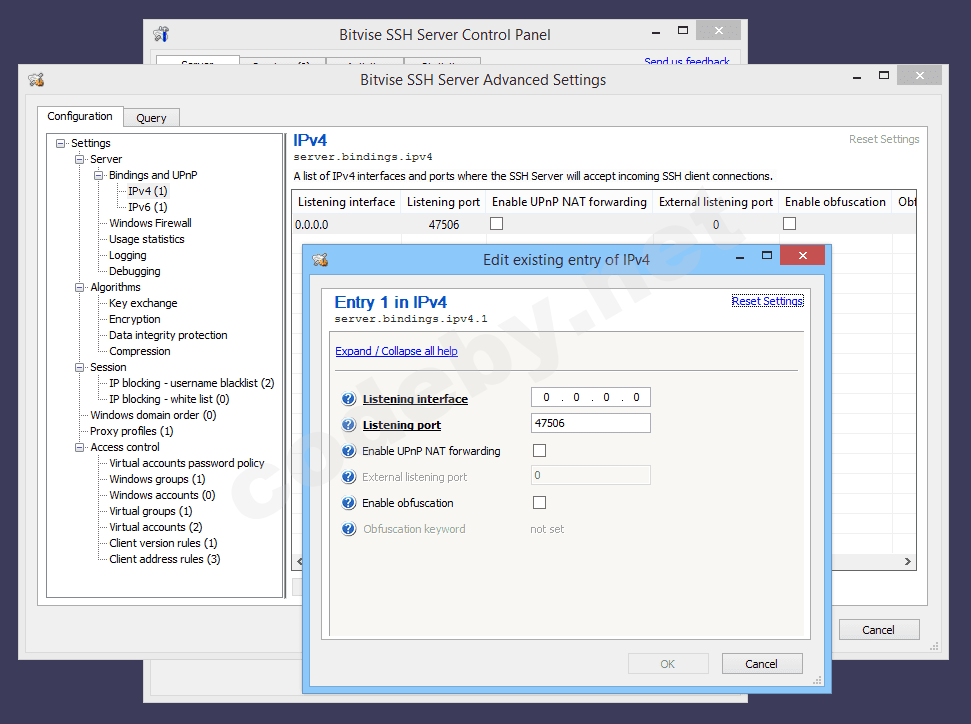The height and width of the screenshot is (724, 971).
Task: Click help icon beside Listening port
Action: click(x=348, y=425)
